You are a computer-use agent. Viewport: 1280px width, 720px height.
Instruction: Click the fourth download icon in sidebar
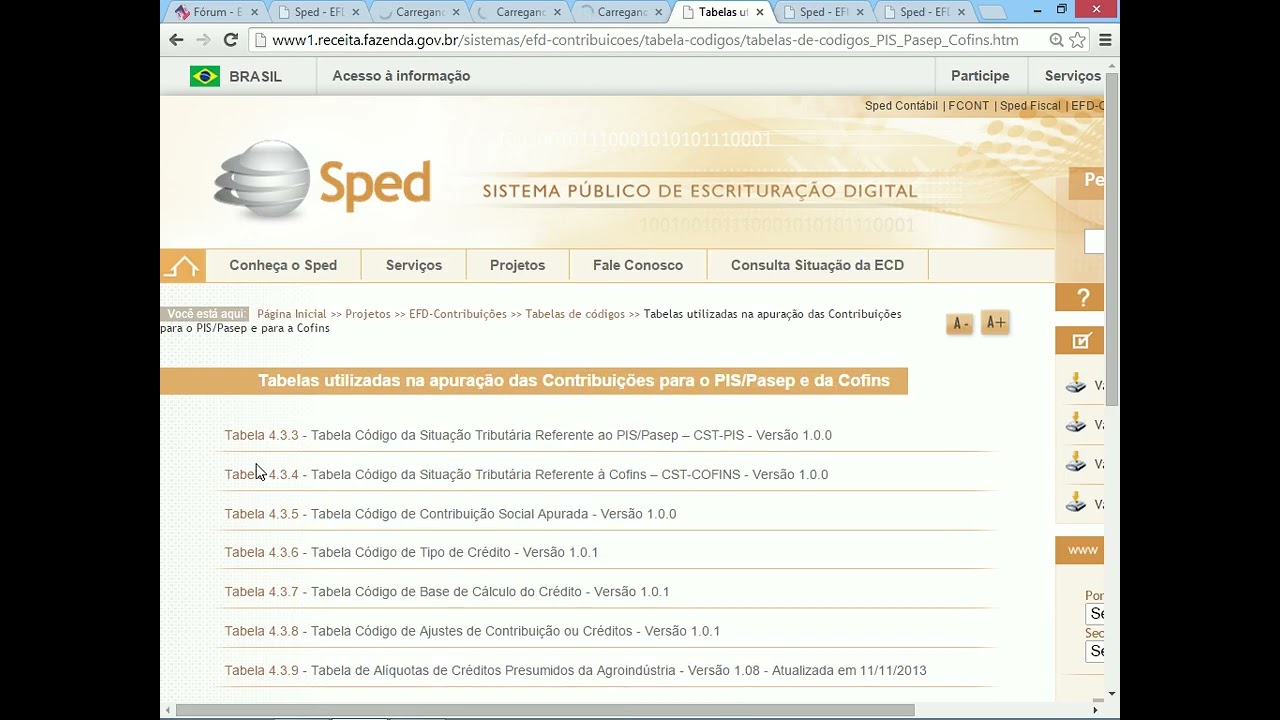pos(1076,503)
